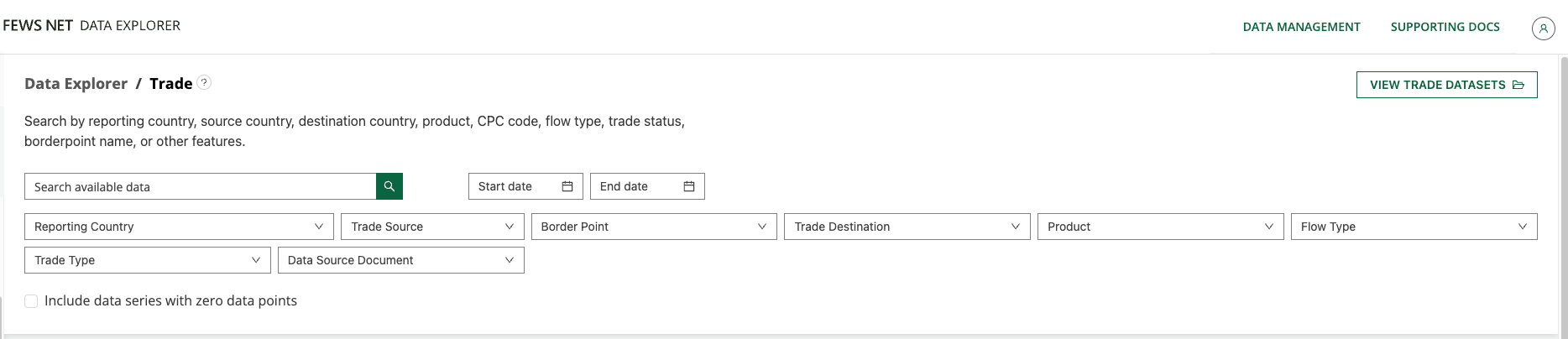Click the View Trade Datasets button
The height and width of the screenshot is (339, 1568).
pyautogui.click(x=1437, y=85)
